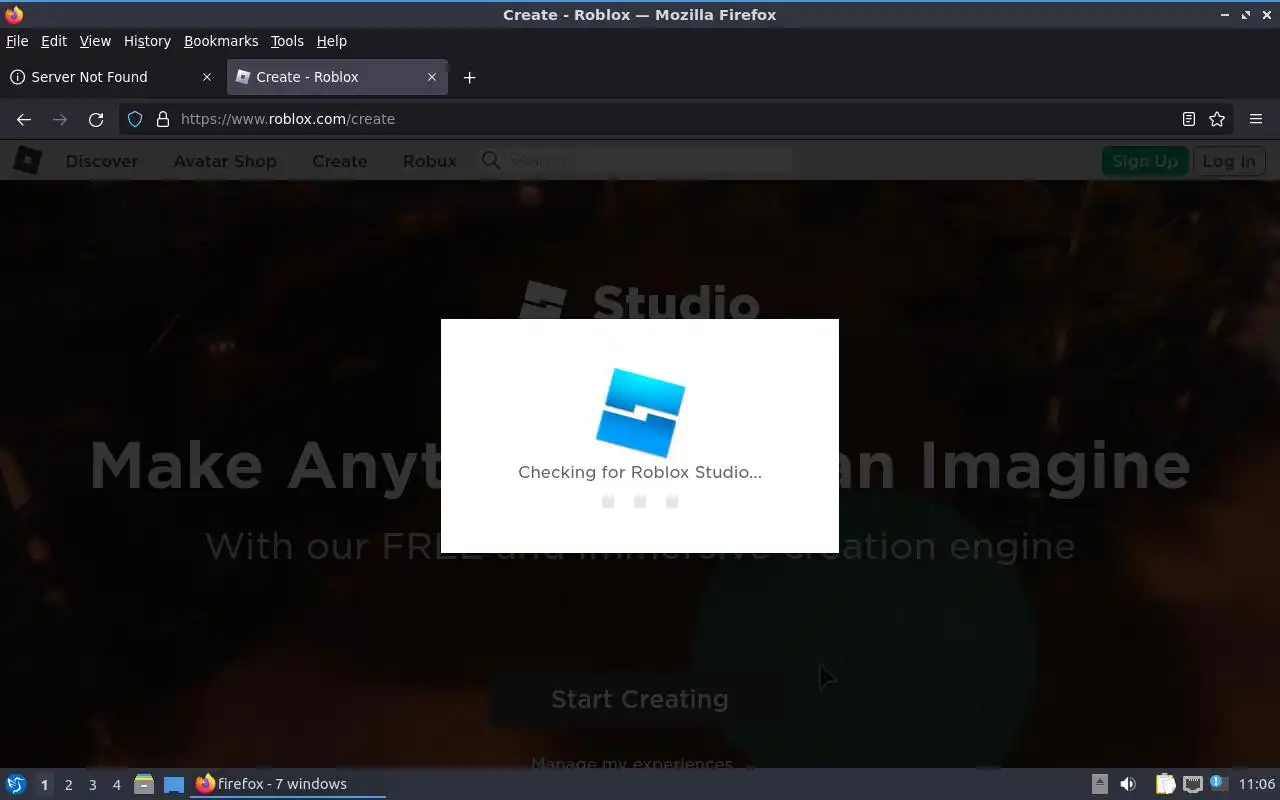Click the removable media eject tray icon
Screen dimensions: 1280x800
[x=1099, y=784]
